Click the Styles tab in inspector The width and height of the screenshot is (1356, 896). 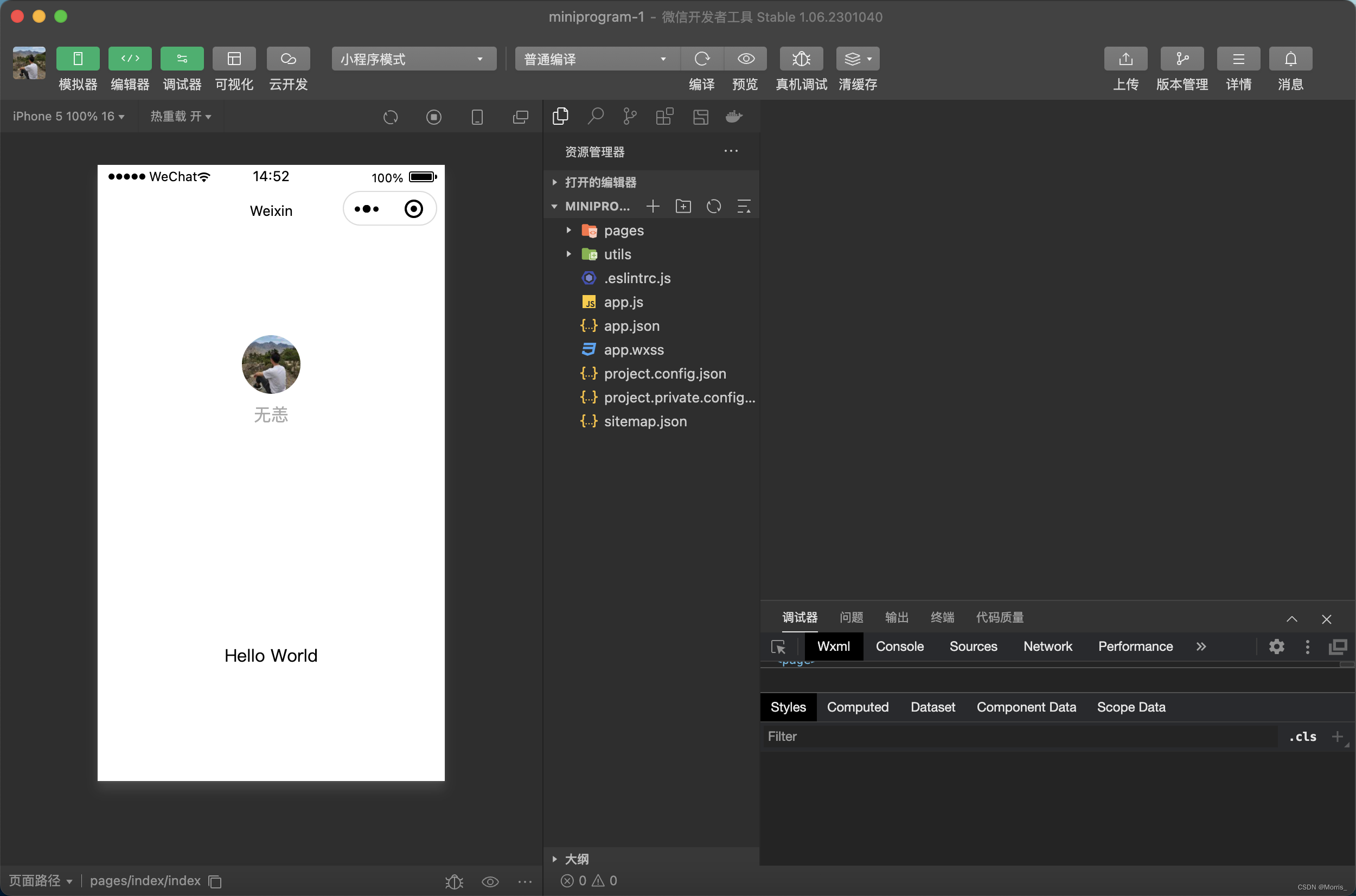click(788, 707)
